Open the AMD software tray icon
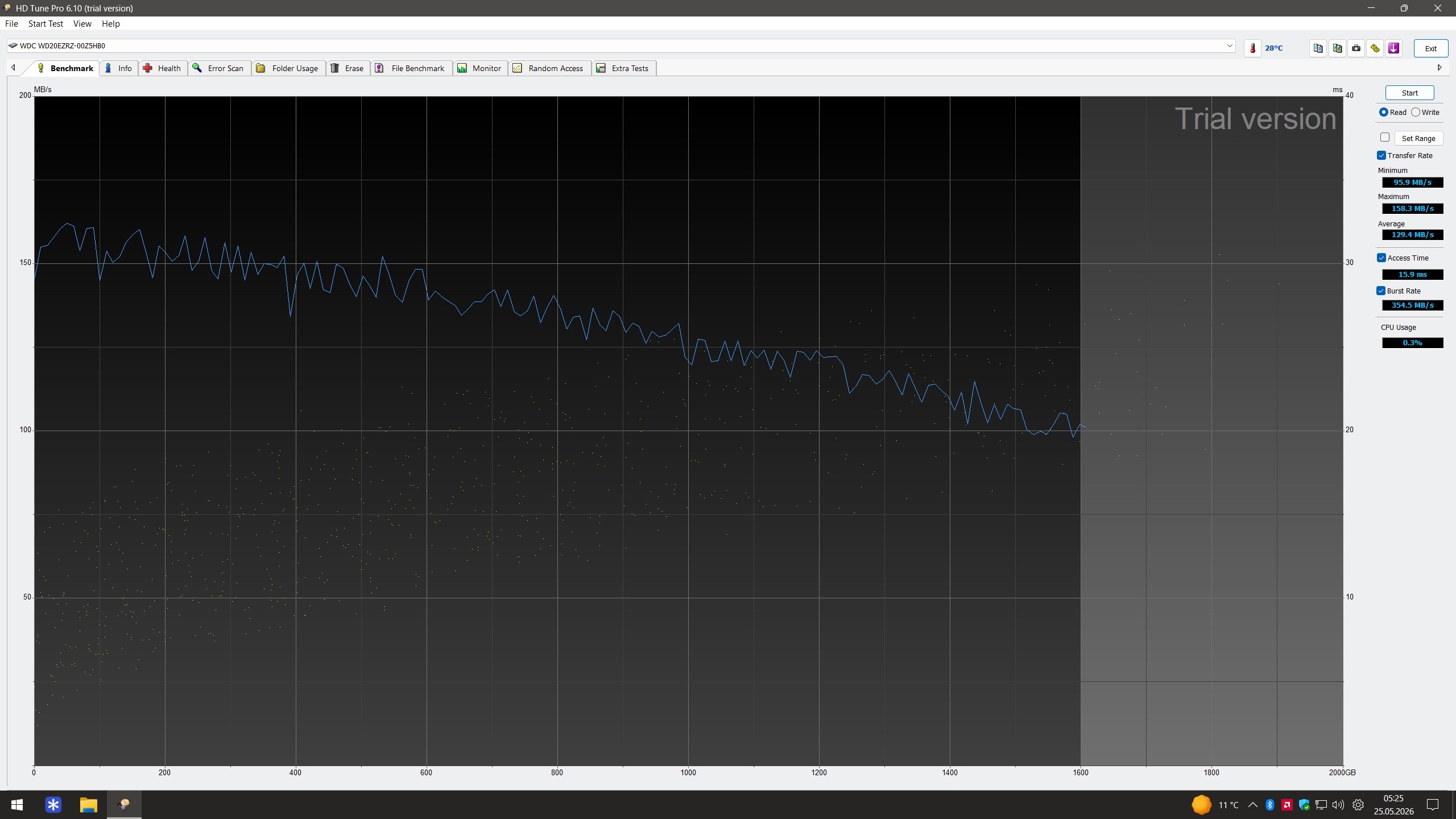 point(1287,805)
